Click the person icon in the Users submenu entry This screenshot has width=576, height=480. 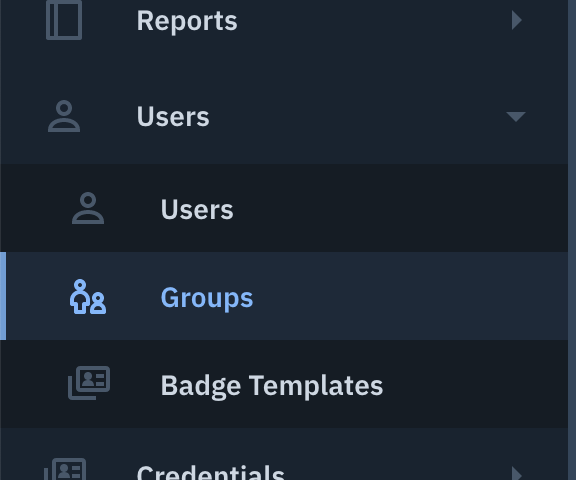click(88, 208)
